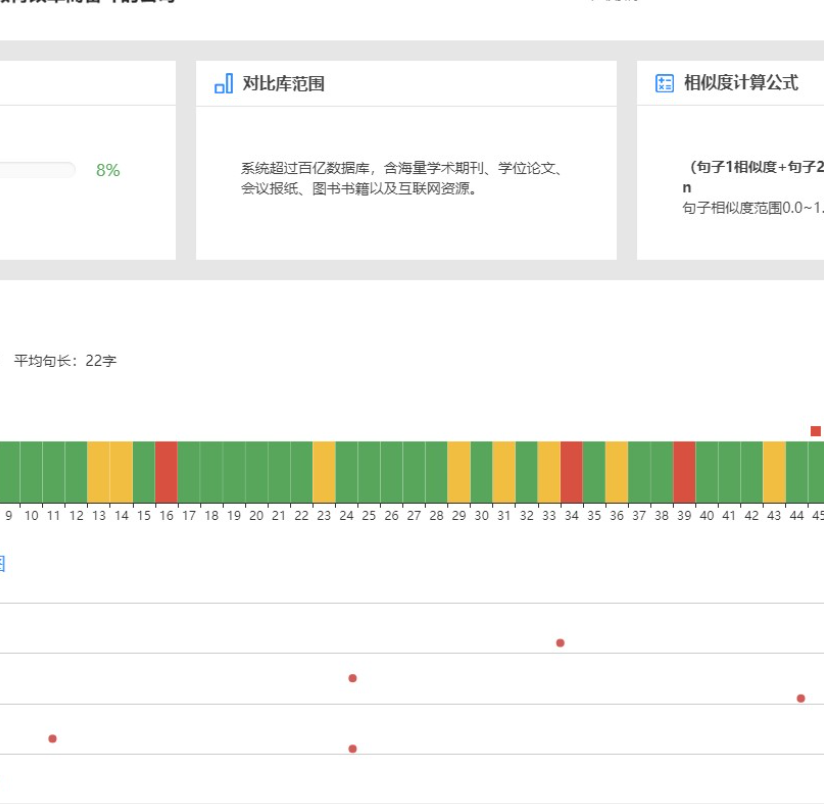Click the 相似度计算公式 heading text

click(x=741, y=84)
